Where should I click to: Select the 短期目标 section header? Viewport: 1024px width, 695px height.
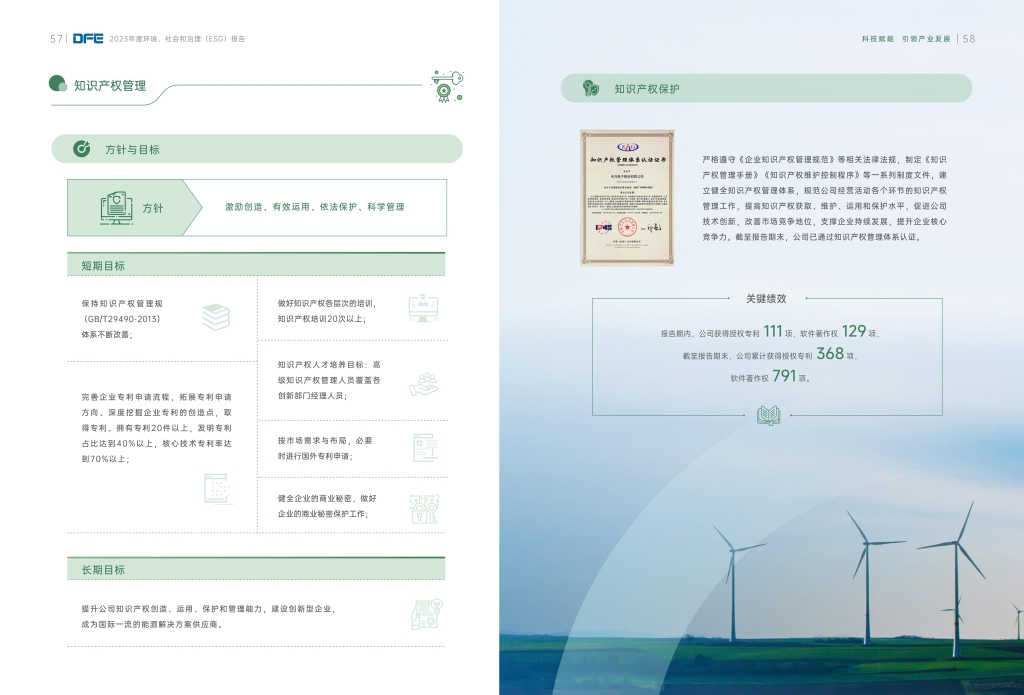104,265
